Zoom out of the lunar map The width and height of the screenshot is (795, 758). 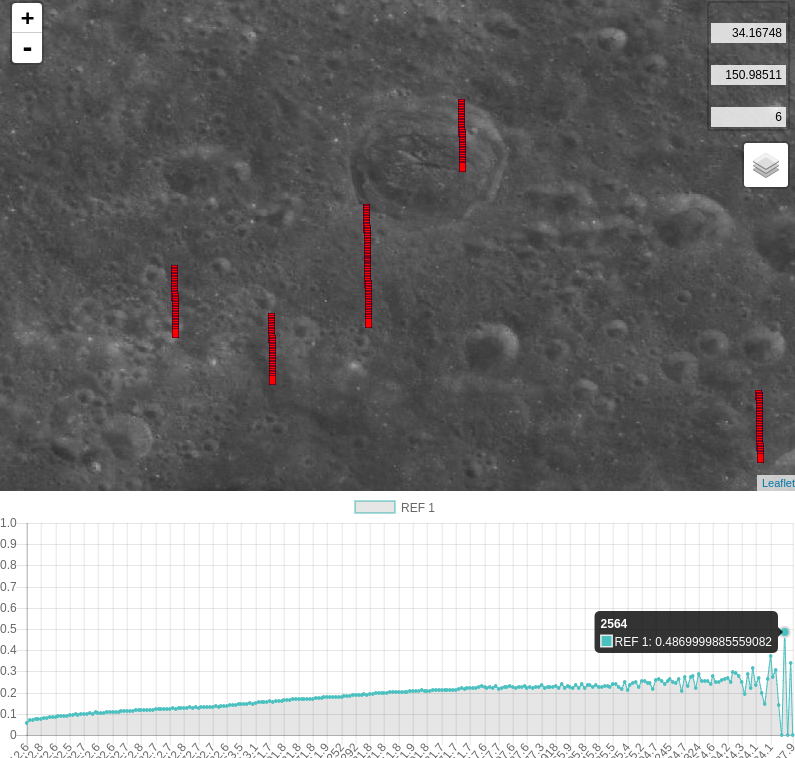point(27,48)
